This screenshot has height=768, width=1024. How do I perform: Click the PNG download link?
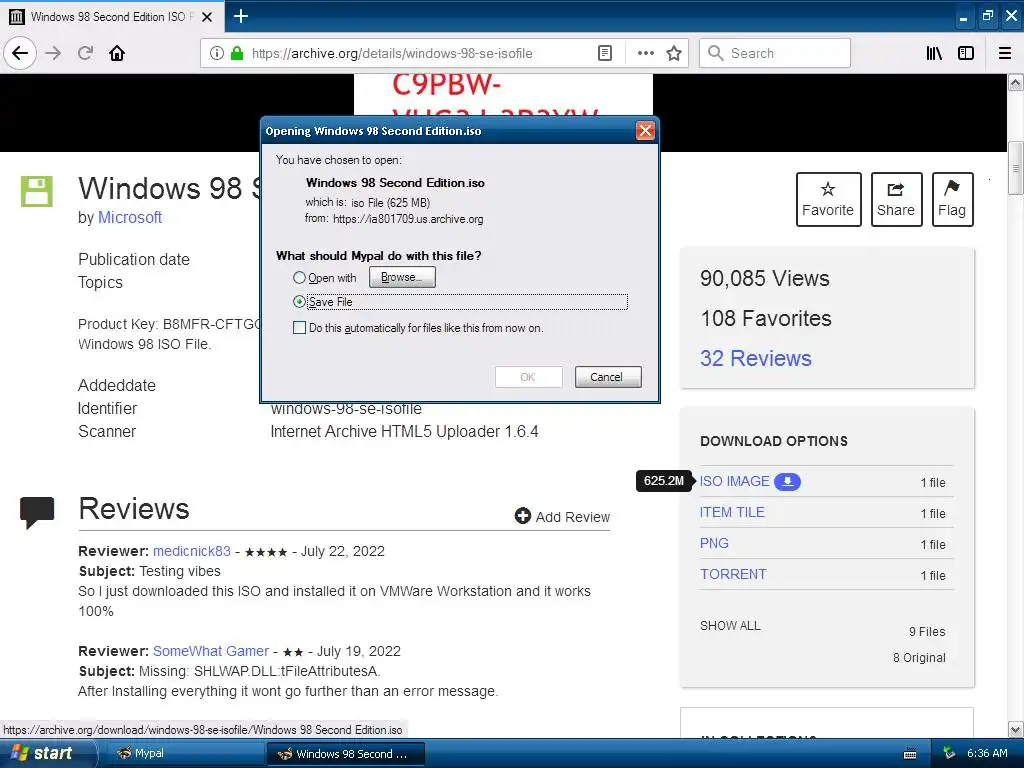click(714, 543)
